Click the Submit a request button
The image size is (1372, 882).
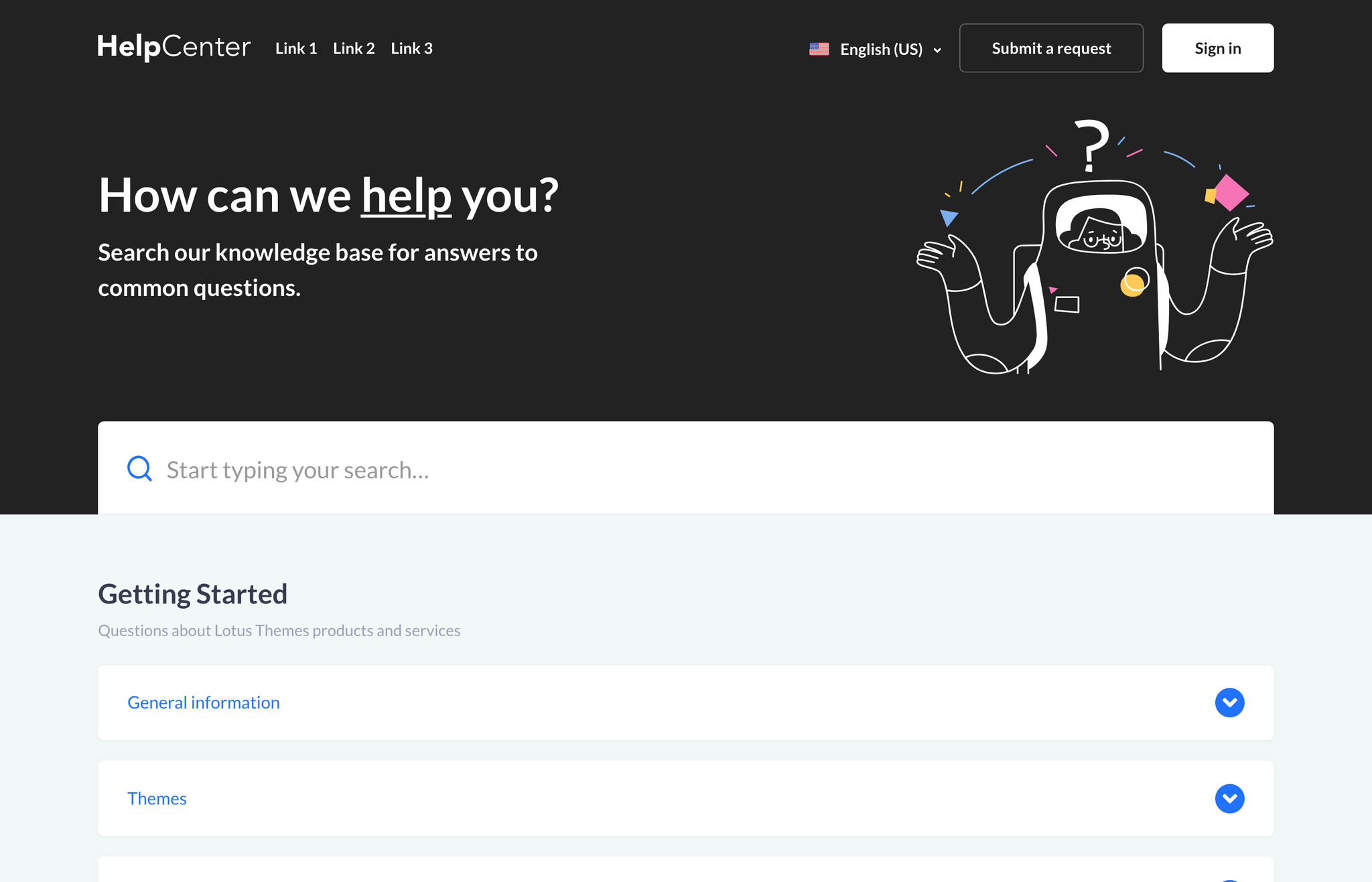(x=1051, y=48)
